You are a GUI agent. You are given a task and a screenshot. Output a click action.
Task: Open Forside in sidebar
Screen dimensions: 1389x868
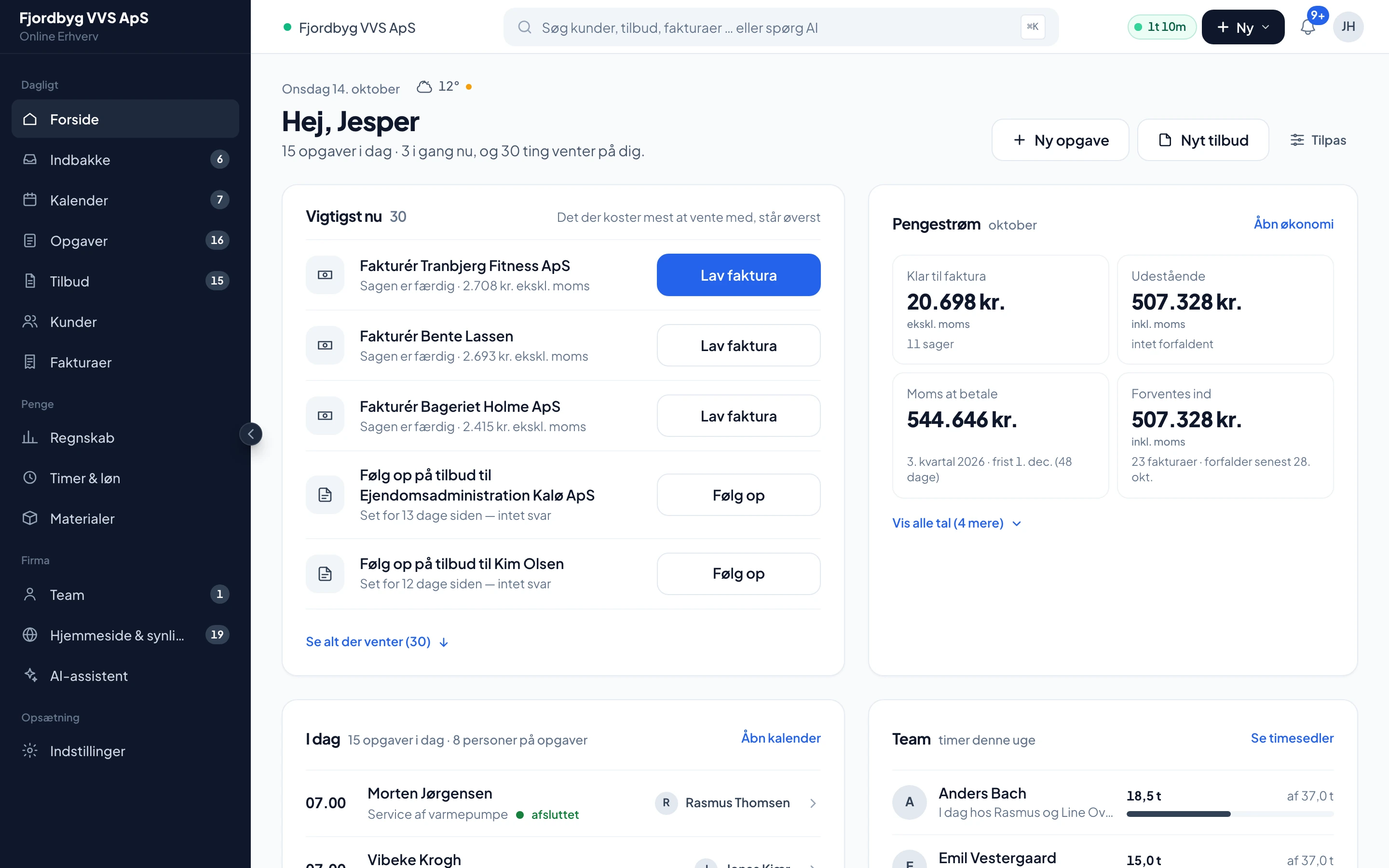point(125,119)
